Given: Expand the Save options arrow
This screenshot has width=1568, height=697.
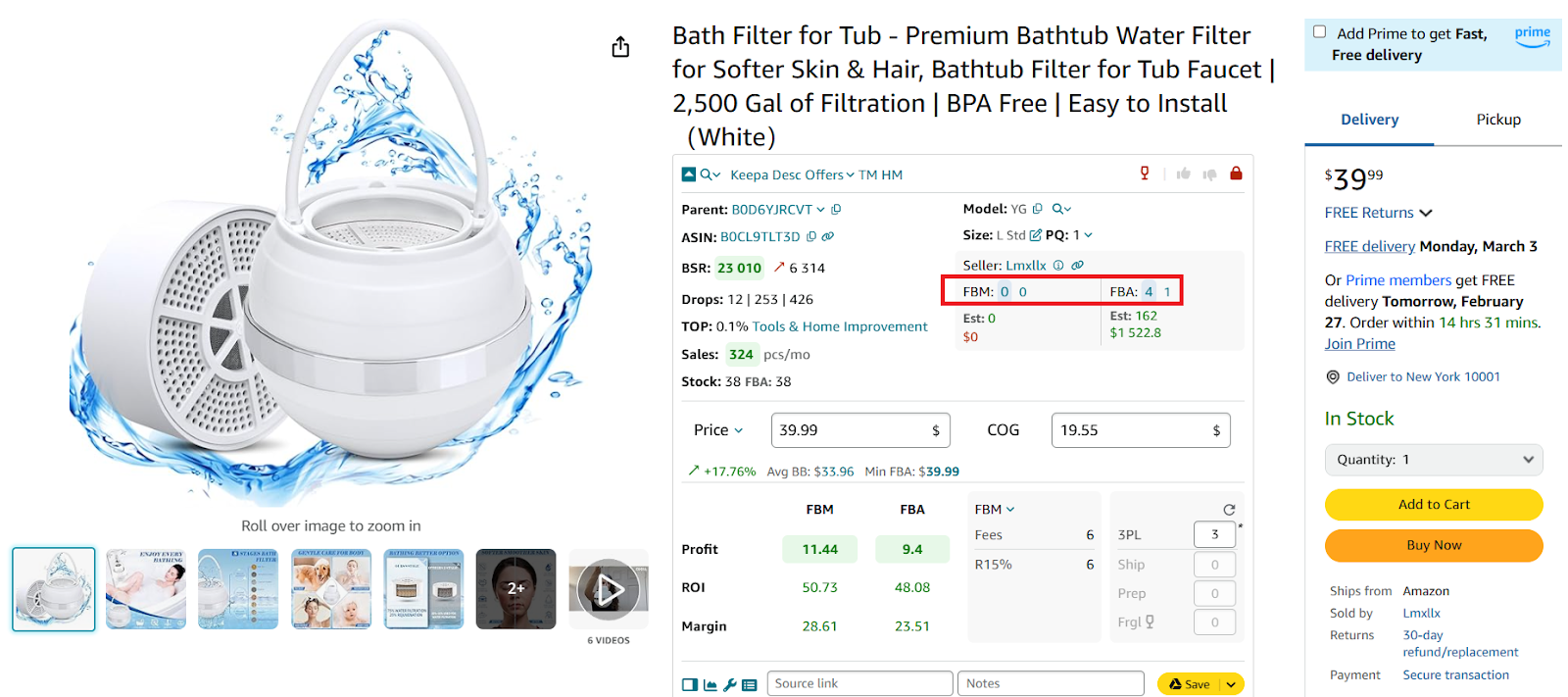Looking at the screenshot, I should pos(1231,684).
